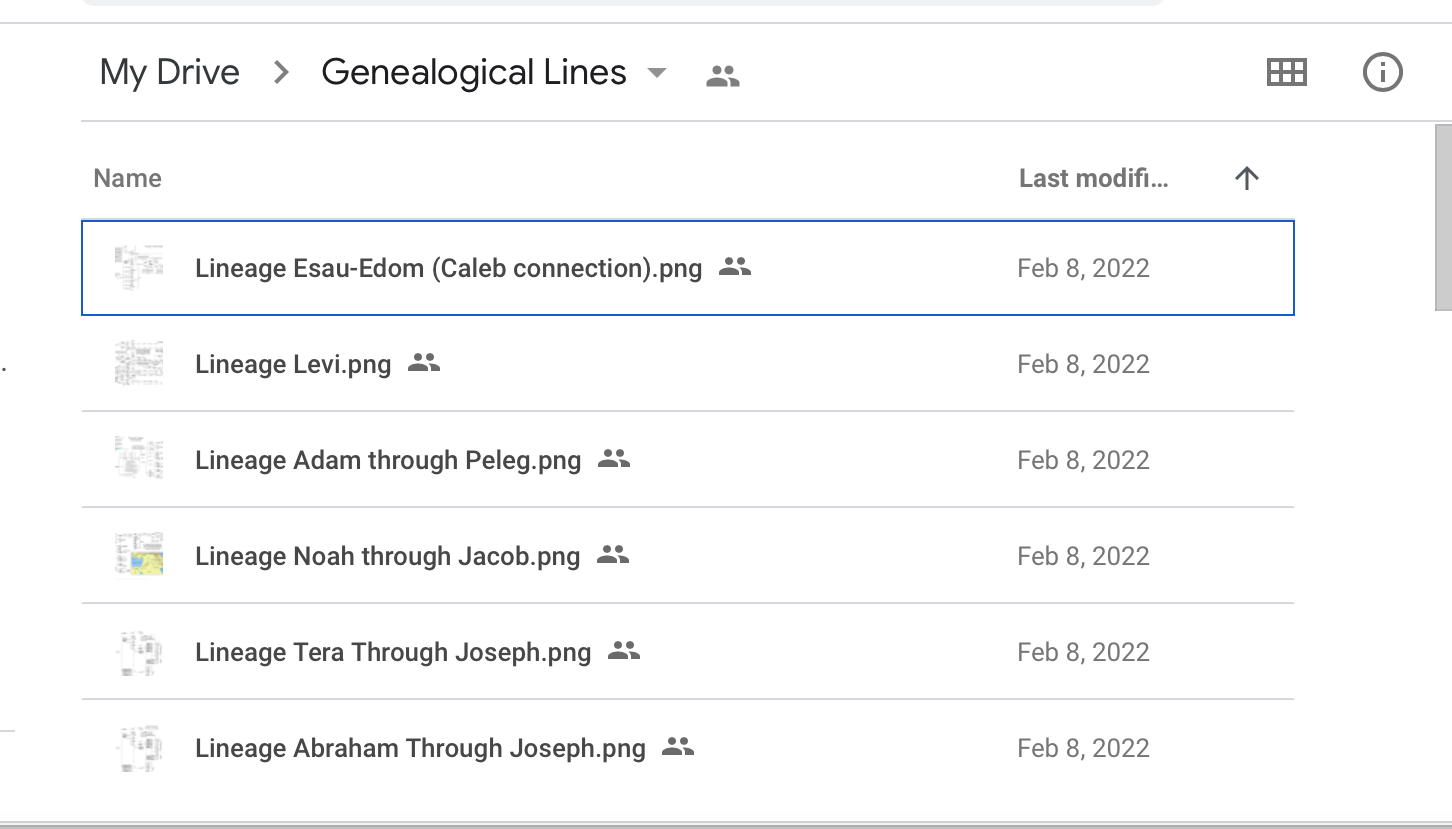
Task: Select Lineage Noah through Jacob.png
Action: point(387,555)
